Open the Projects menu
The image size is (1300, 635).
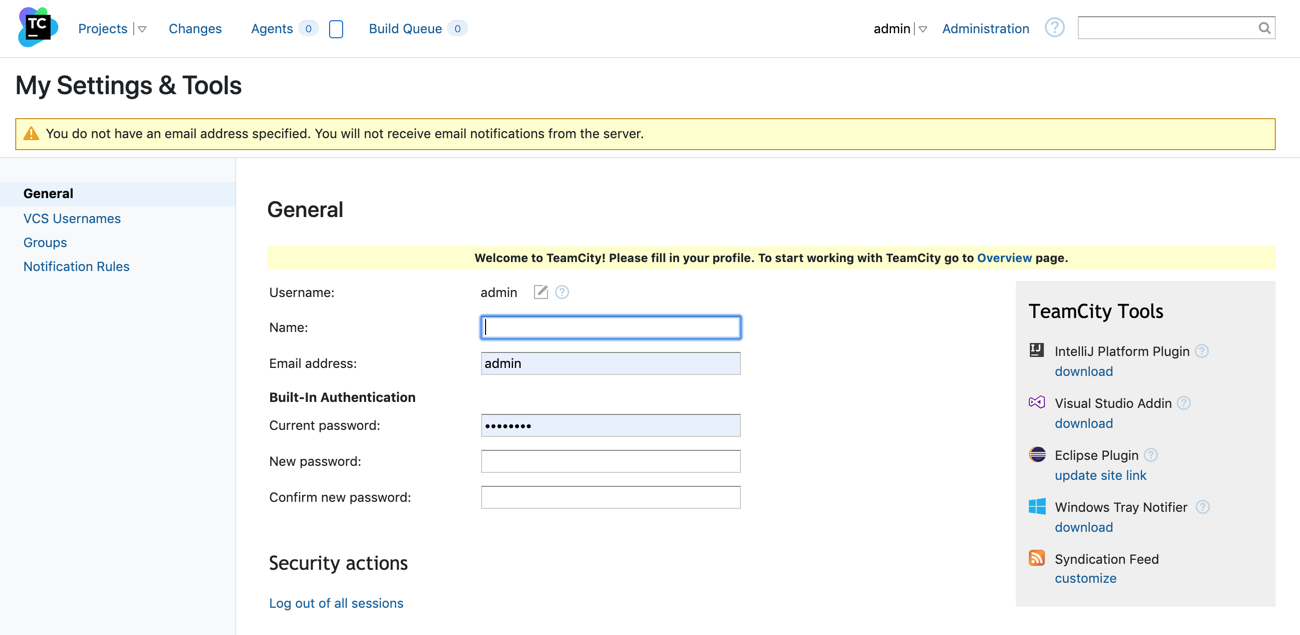tap(103, 29)
